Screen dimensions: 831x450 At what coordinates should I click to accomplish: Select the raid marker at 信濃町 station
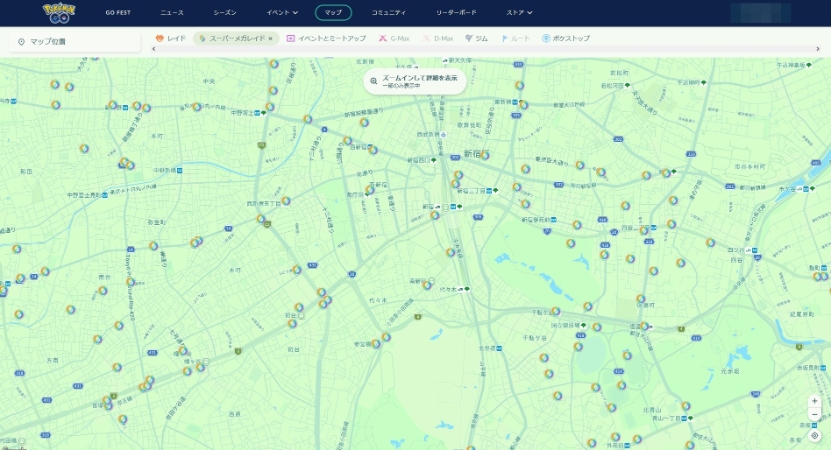644,326
